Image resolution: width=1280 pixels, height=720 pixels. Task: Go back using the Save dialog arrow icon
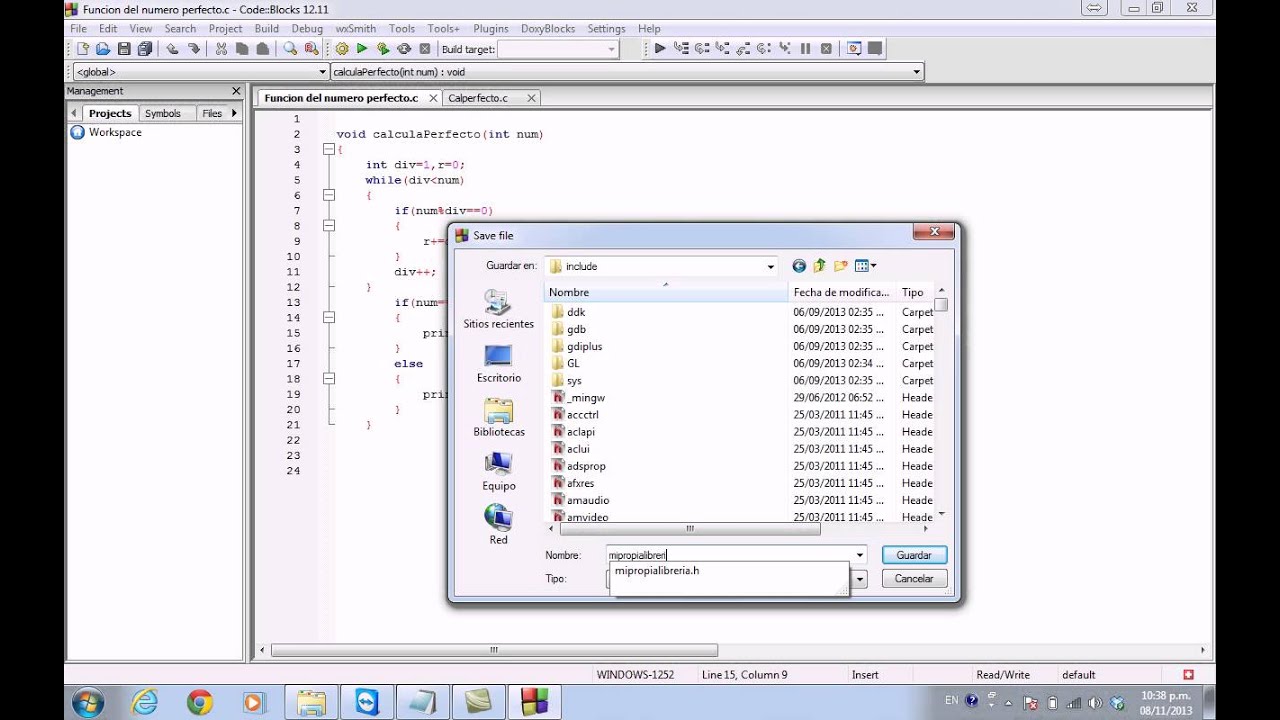(x=799, y=266)
